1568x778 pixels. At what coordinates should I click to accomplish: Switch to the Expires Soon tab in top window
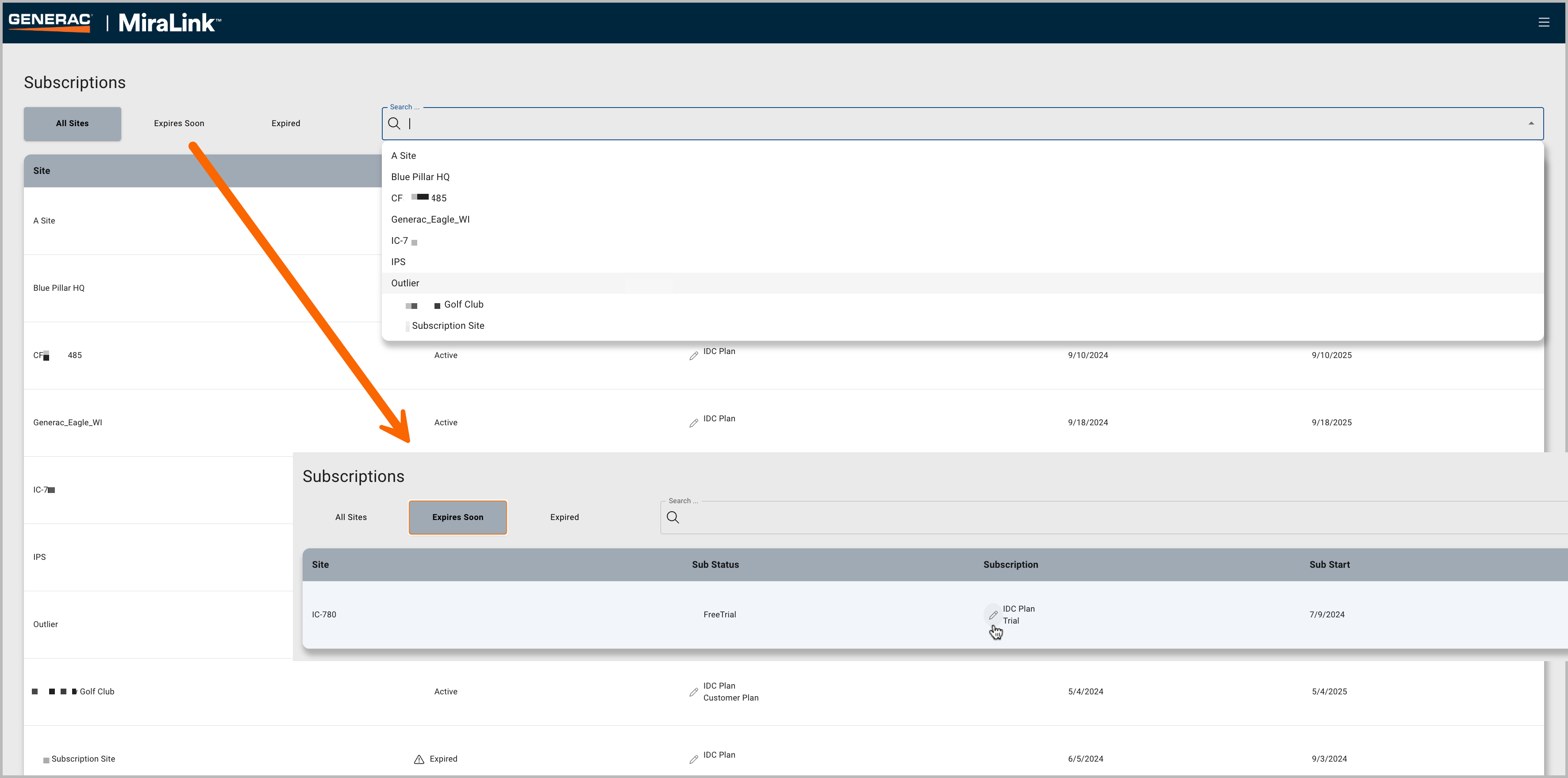tap(179, 123)
